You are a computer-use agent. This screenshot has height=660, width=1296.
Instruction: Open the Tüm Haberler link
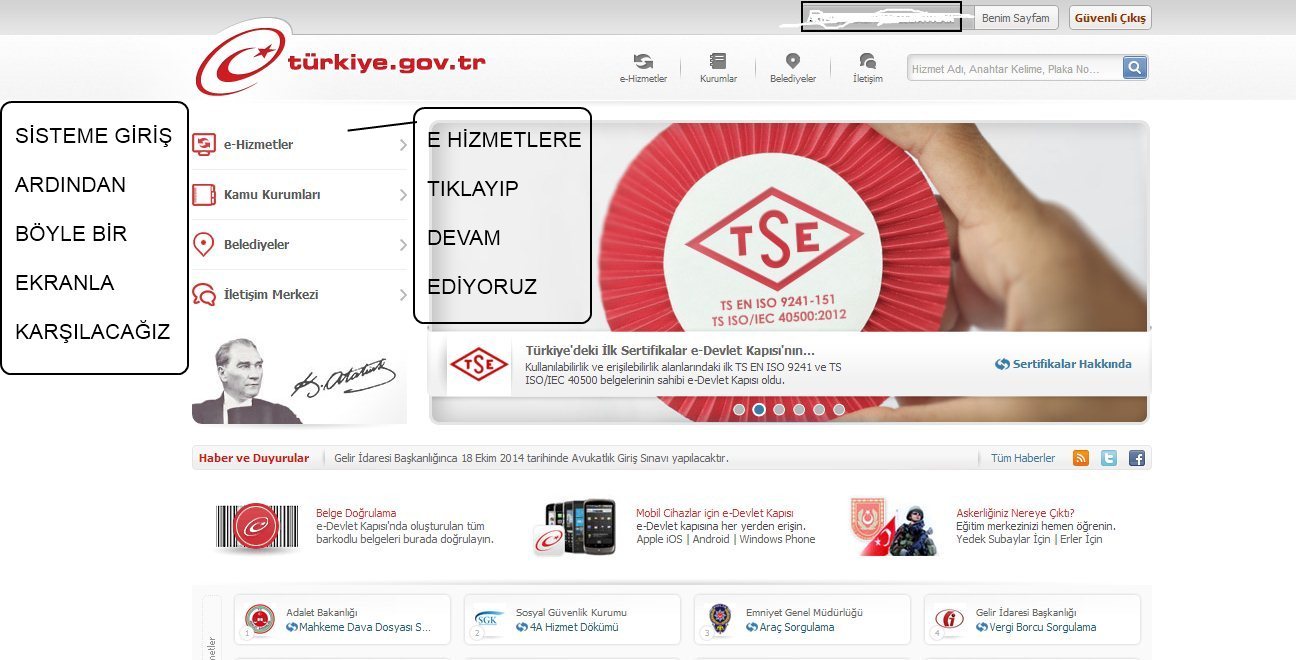pyautogui.click(x=1022, y=458)
